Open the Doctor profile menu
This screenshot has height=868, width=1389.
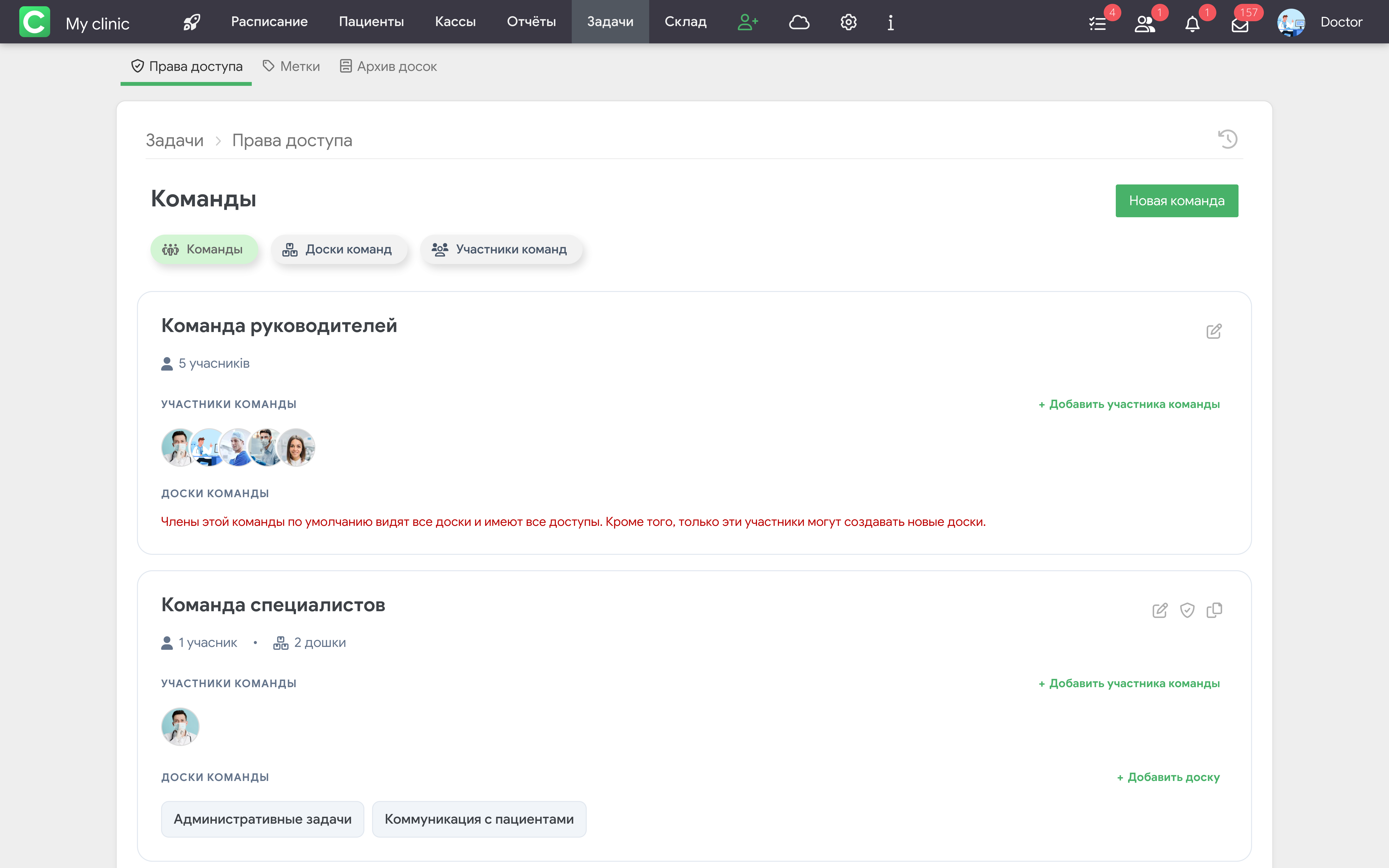pyautogui.click(x=1320, y=22)
